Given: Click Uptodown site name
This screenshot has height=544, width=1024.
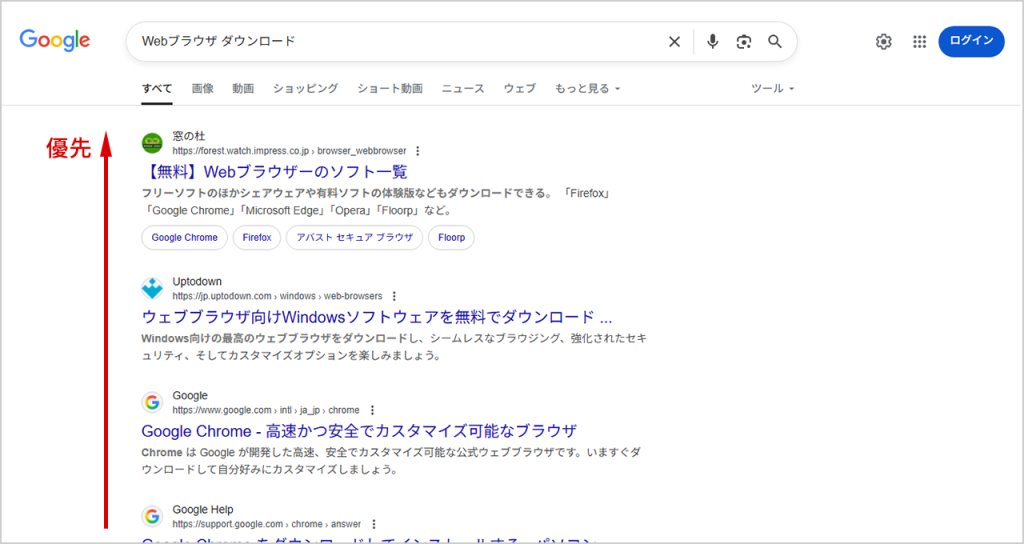Looking at the screenshot, I should [197, 281].
